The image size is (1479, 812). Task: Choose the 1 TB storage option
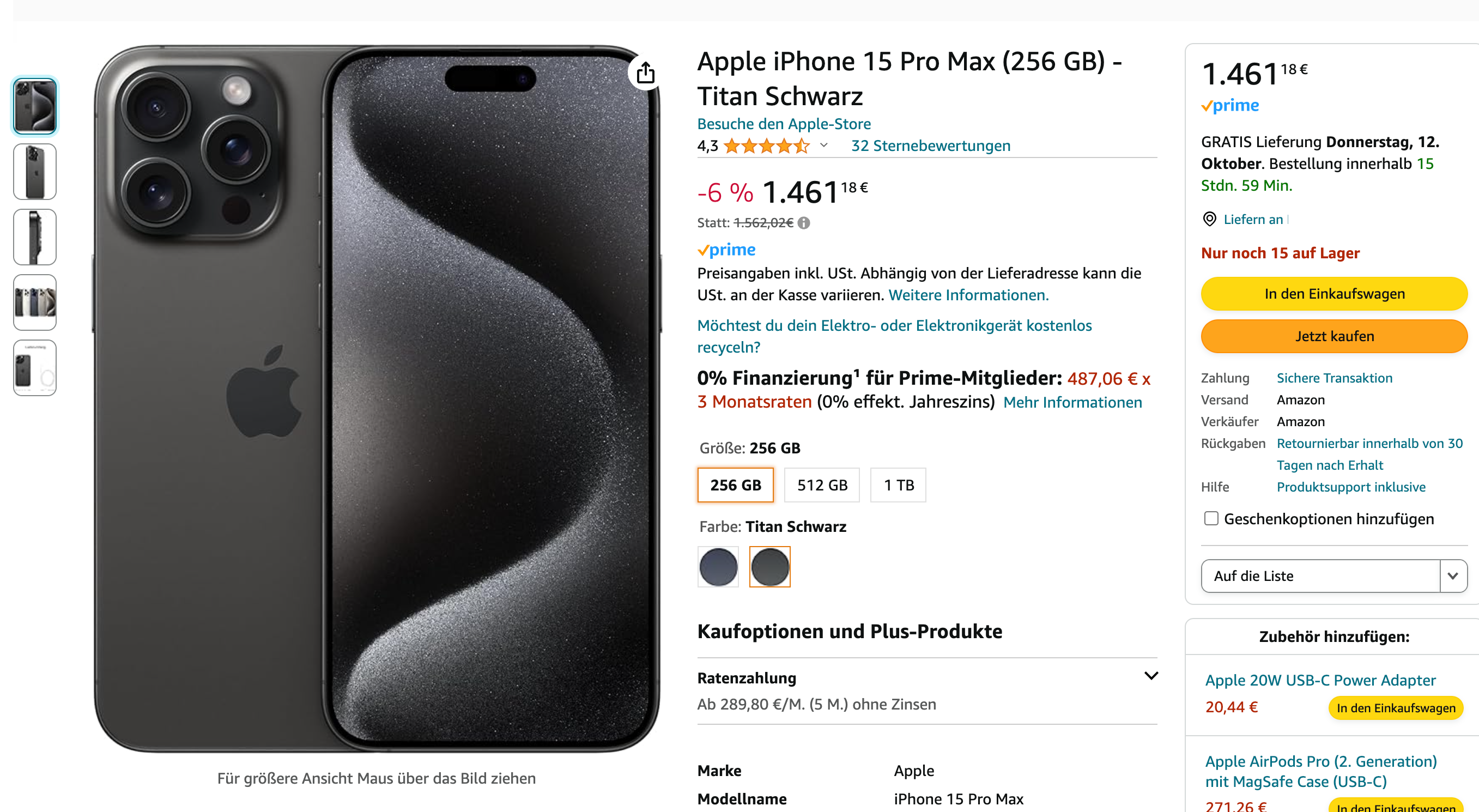[898, 485]
